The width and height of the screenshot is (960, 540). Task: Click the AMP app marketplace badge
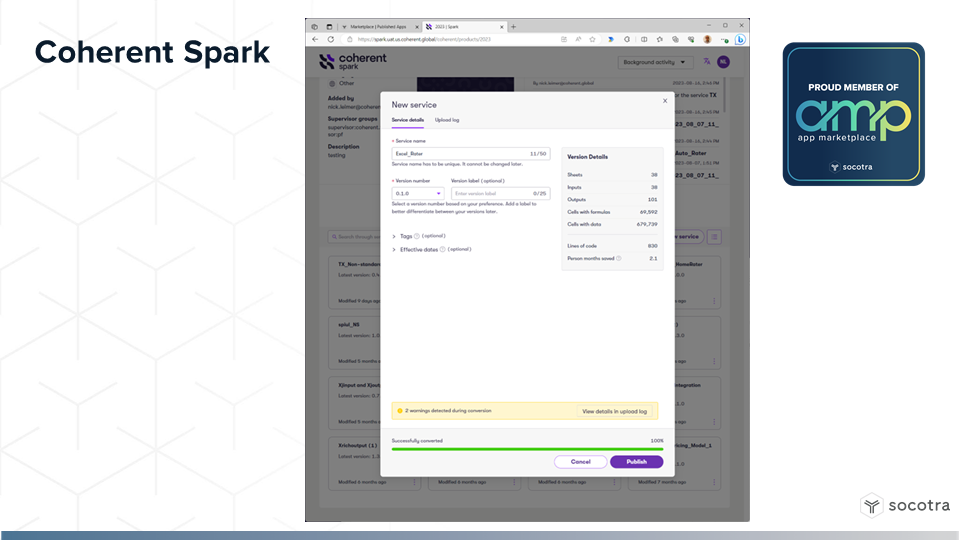coord(853,114)
